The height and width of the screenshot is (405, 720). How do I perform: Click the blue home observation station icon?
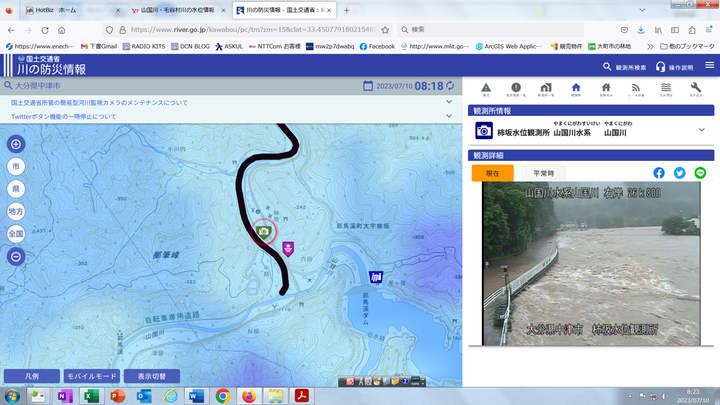pyautogui.click(x=576, y=90)
